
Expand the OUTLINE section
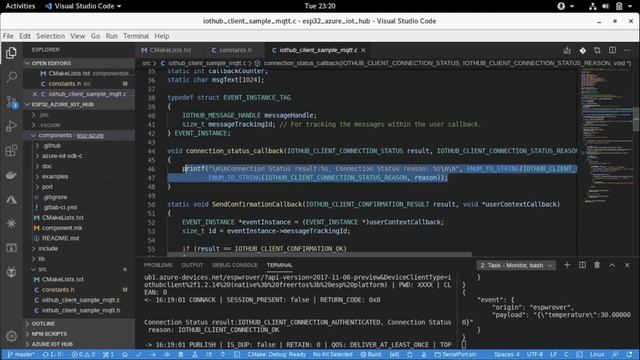[78, 323]
